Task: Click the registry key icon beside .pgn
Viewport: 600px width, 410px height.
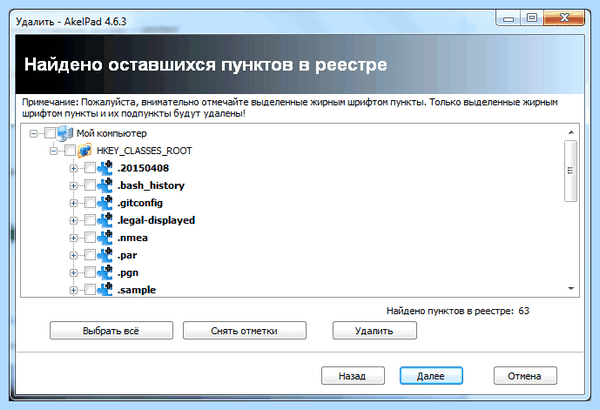Action: tap(105, 273)
